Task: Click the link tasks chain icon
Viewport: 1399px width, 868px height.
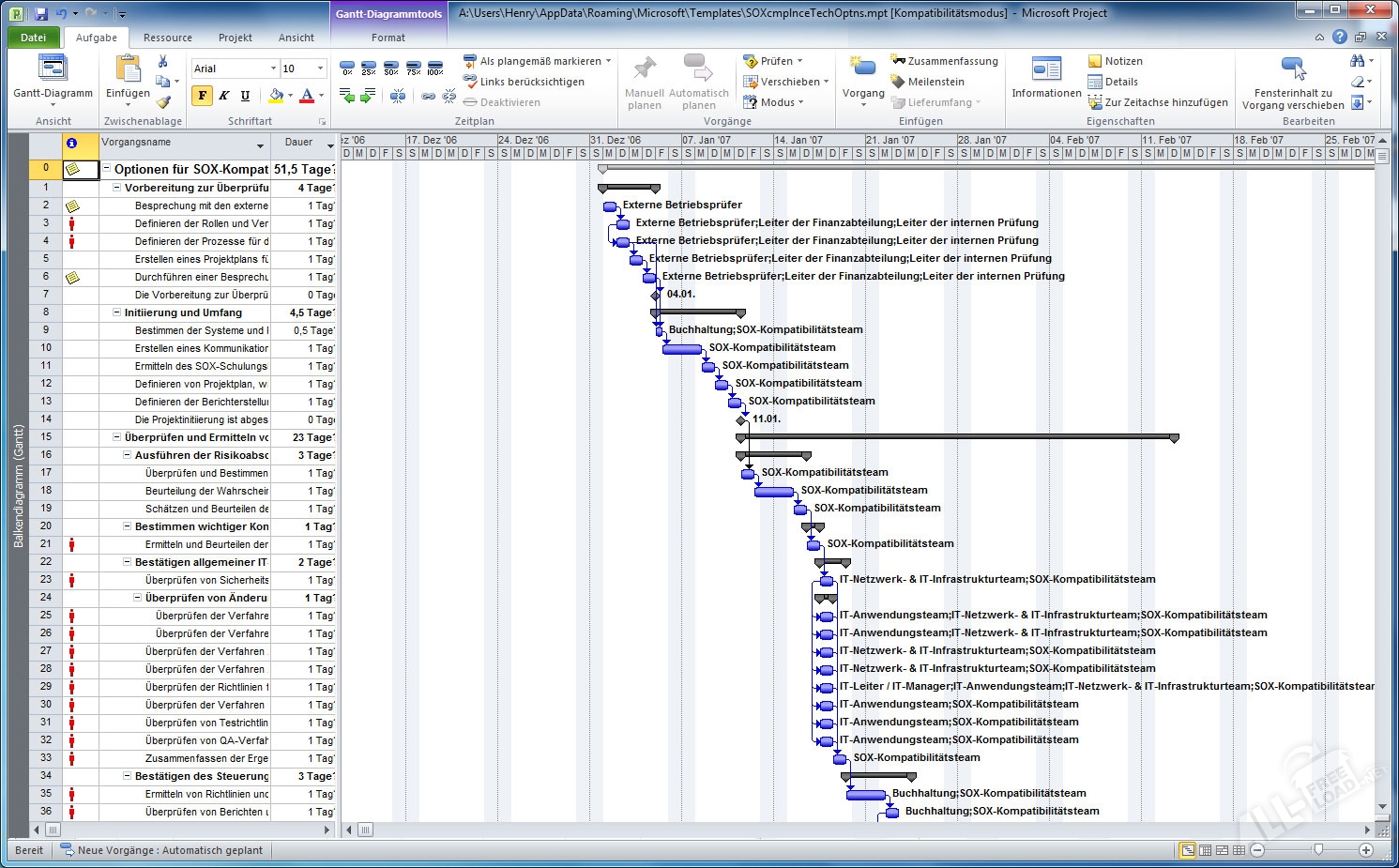Action: (x=428, y=96)
